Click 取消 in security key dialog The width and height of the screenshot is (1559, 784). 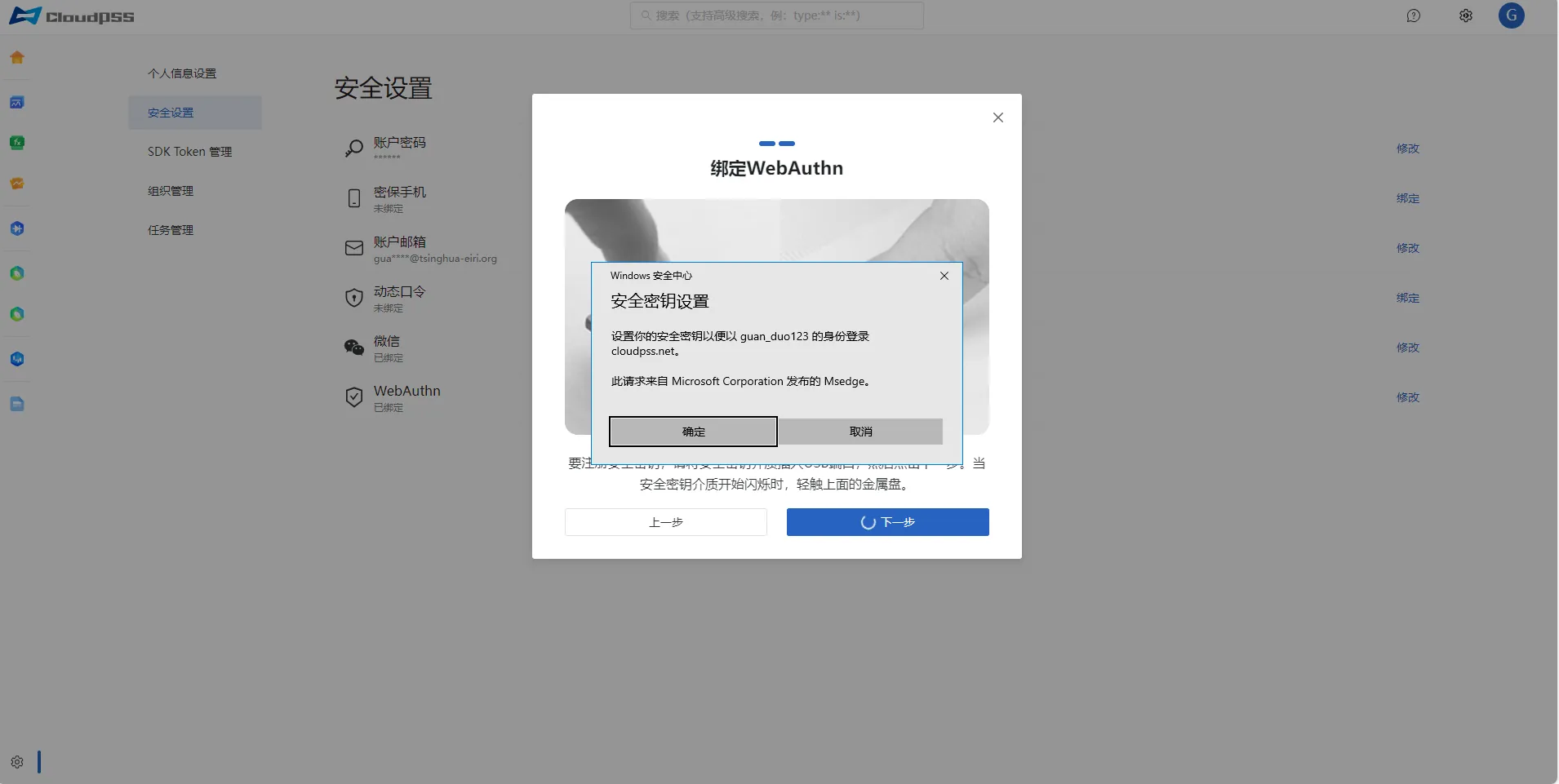point(860,432)
